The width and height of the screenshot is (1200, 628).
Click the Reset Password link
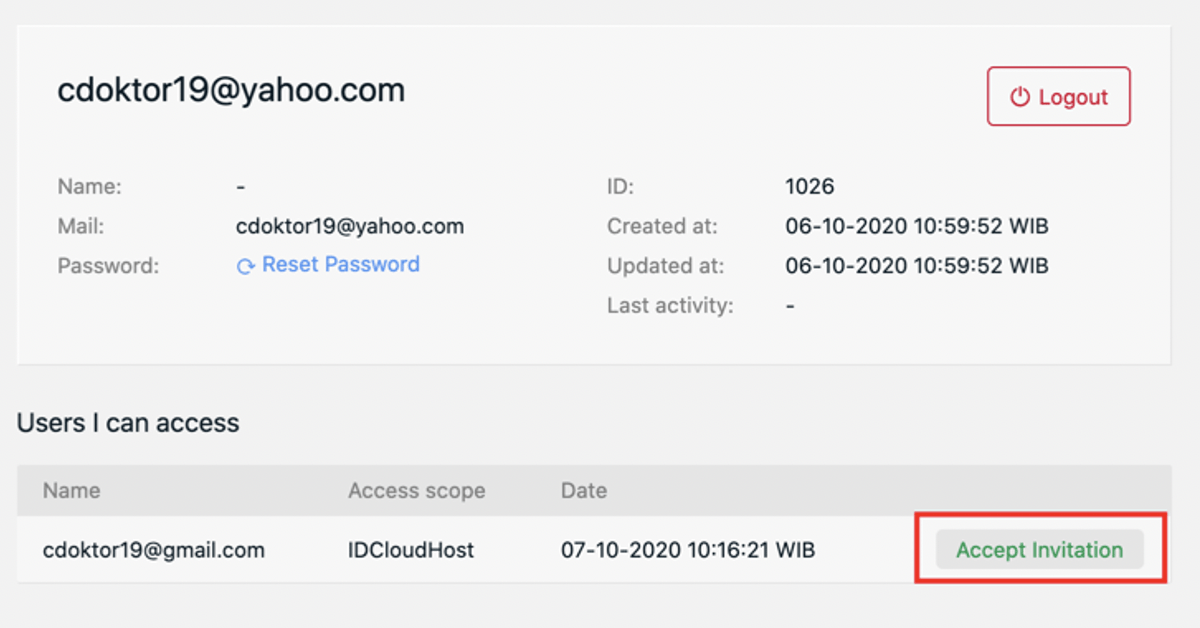(x=340, y=265)
